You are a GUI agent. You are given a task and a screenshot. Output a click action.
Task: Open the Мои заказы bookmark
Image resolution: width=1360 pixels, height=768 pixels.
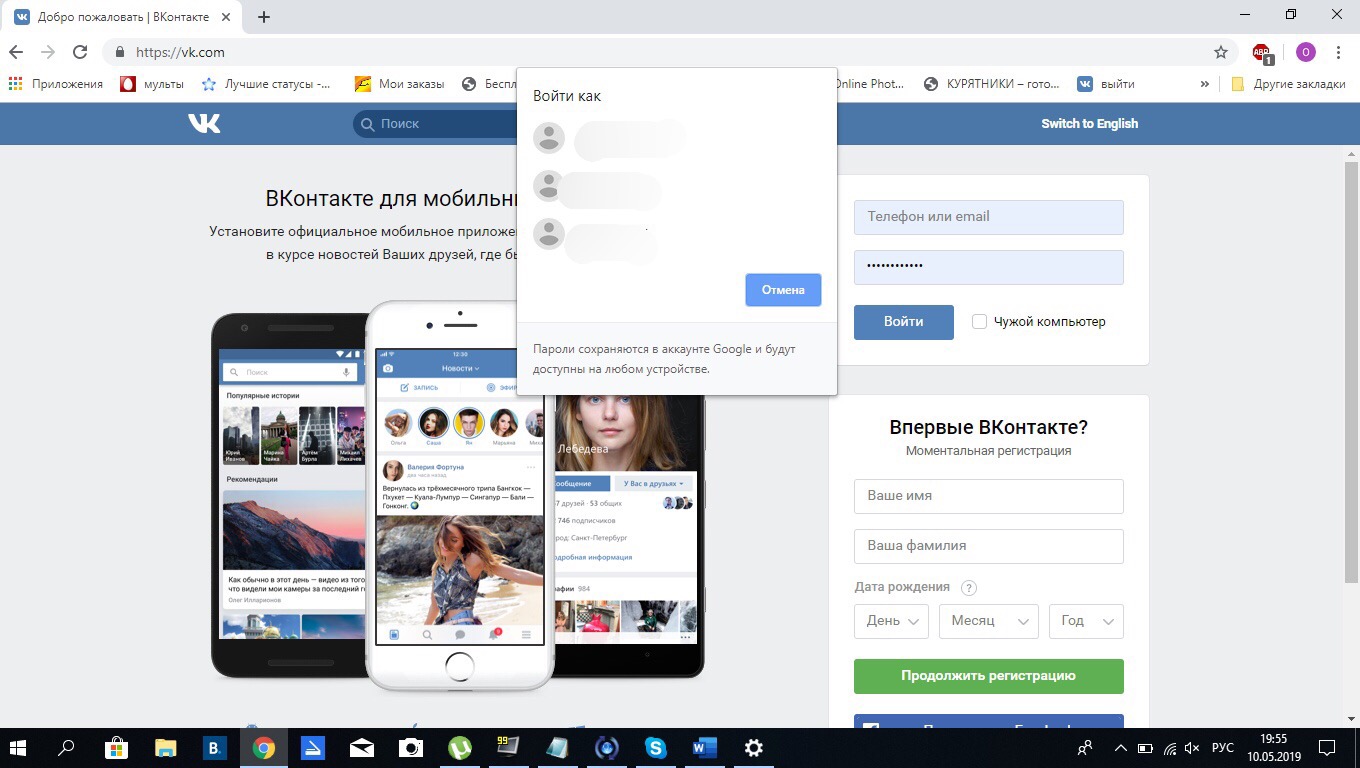(400, 84)
